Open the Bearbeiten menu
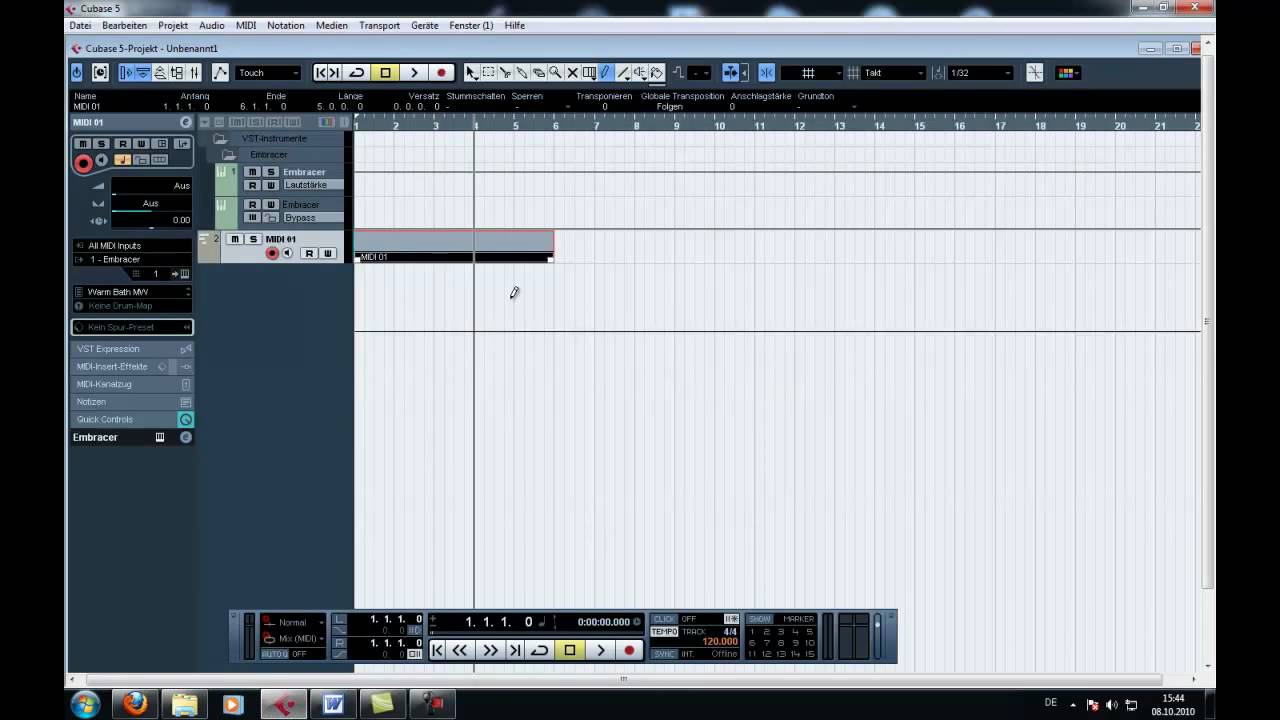Image resolution: width=1280 pixels, height=720 pixels. click(x=124, y=25)
